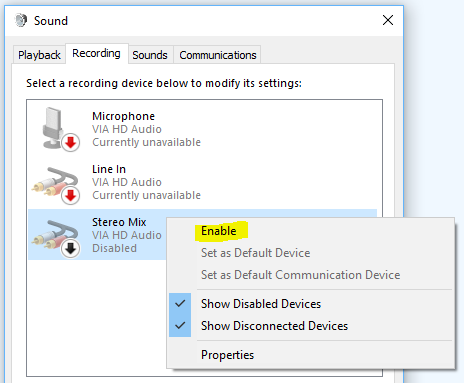Image resolution: width=464 pixels, height=383 pixels.
Task: Switch to the Recording tab
Action: [97, 53]
